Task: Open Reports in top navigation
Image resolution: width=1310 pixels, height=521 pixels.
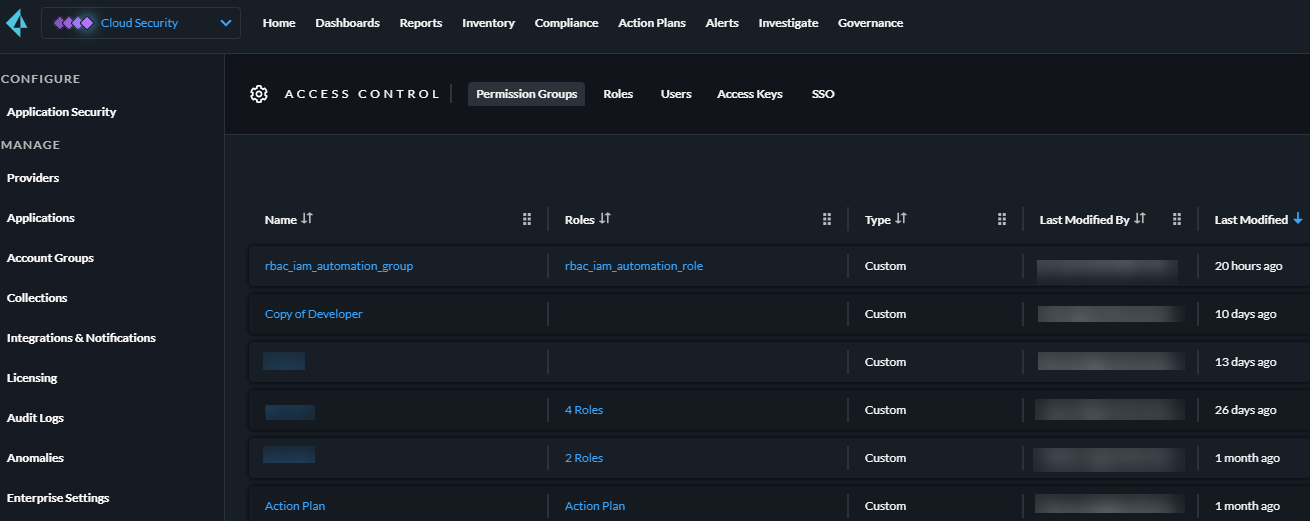Action: click(421, 23)
